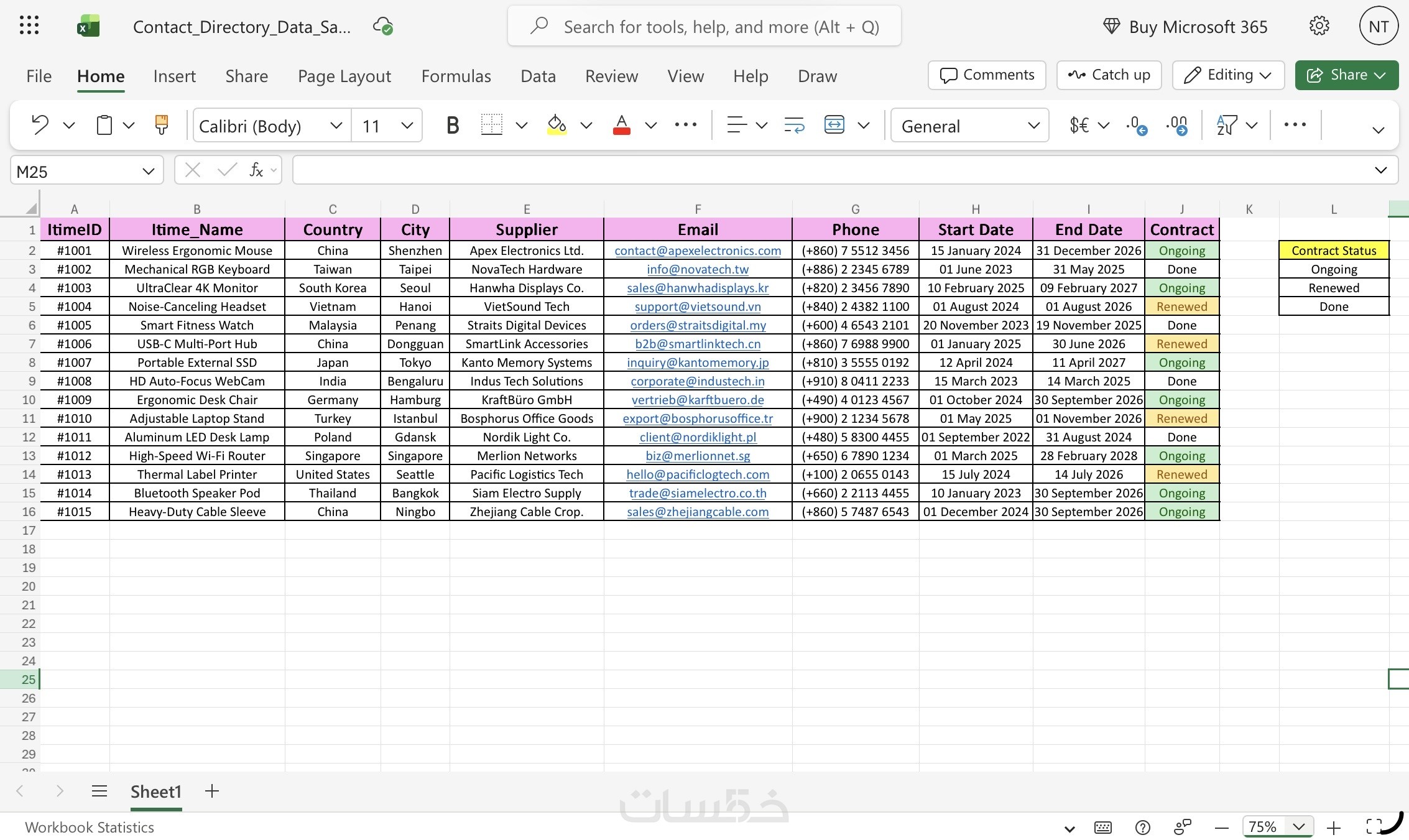This screenshot has height=840, width=1409.
Task: Toggle the Editing mode button
Action: 1228,75
